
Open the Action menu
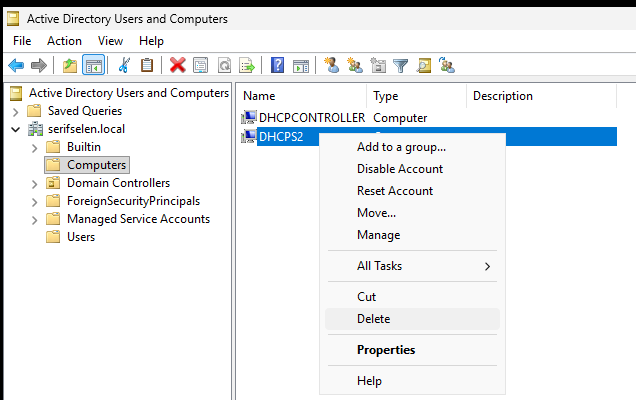point(64,41)
